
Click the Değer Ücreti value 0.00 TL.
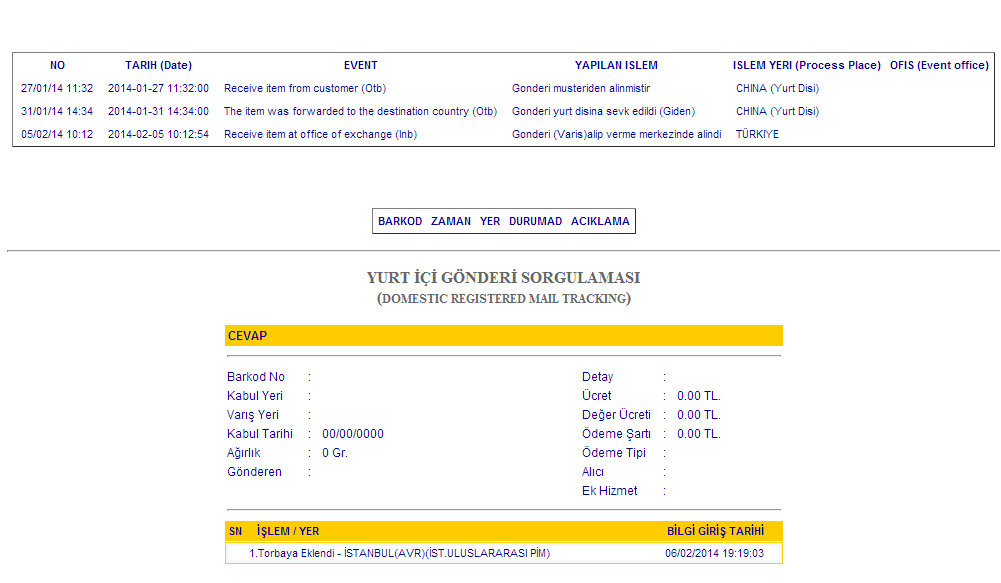pyautogui.click(x=698, y=415)
